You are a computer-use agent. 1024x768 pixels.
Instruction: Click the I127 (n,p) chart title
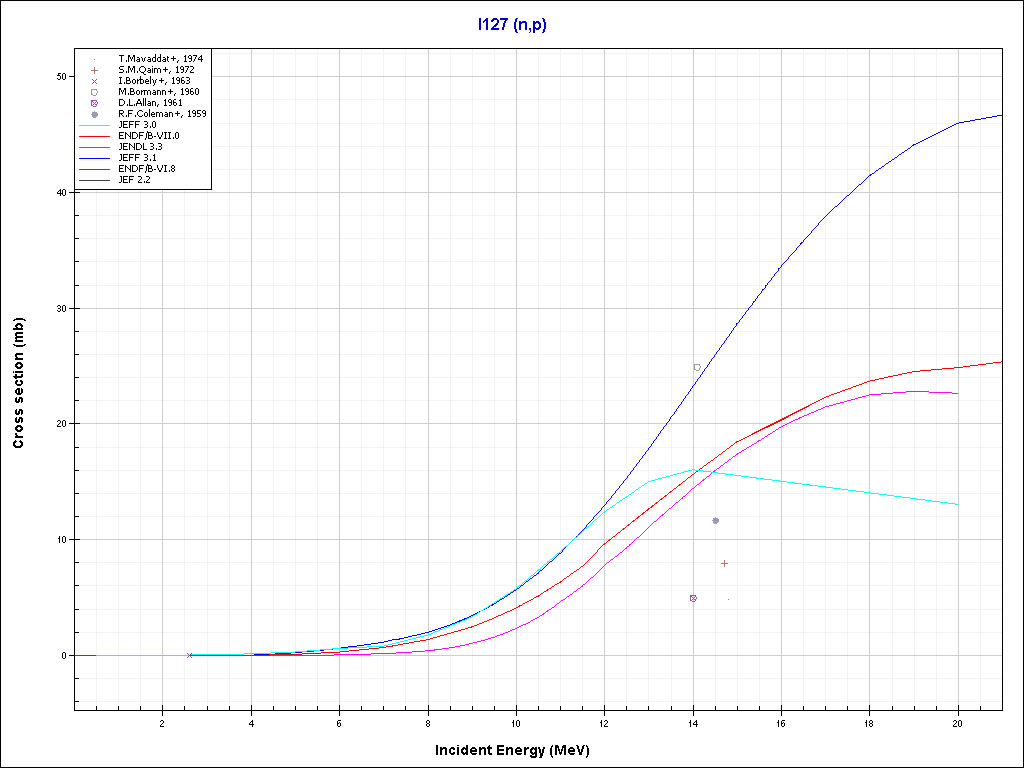click(511, 25)
